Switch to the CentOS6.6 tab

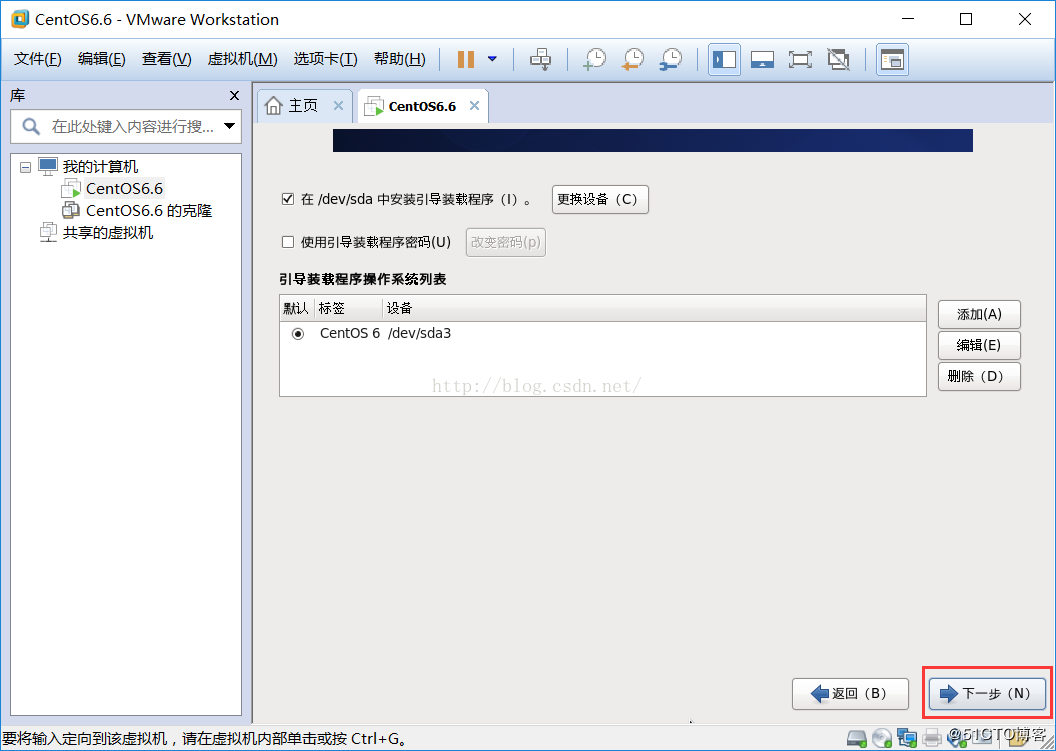[422, 106]
